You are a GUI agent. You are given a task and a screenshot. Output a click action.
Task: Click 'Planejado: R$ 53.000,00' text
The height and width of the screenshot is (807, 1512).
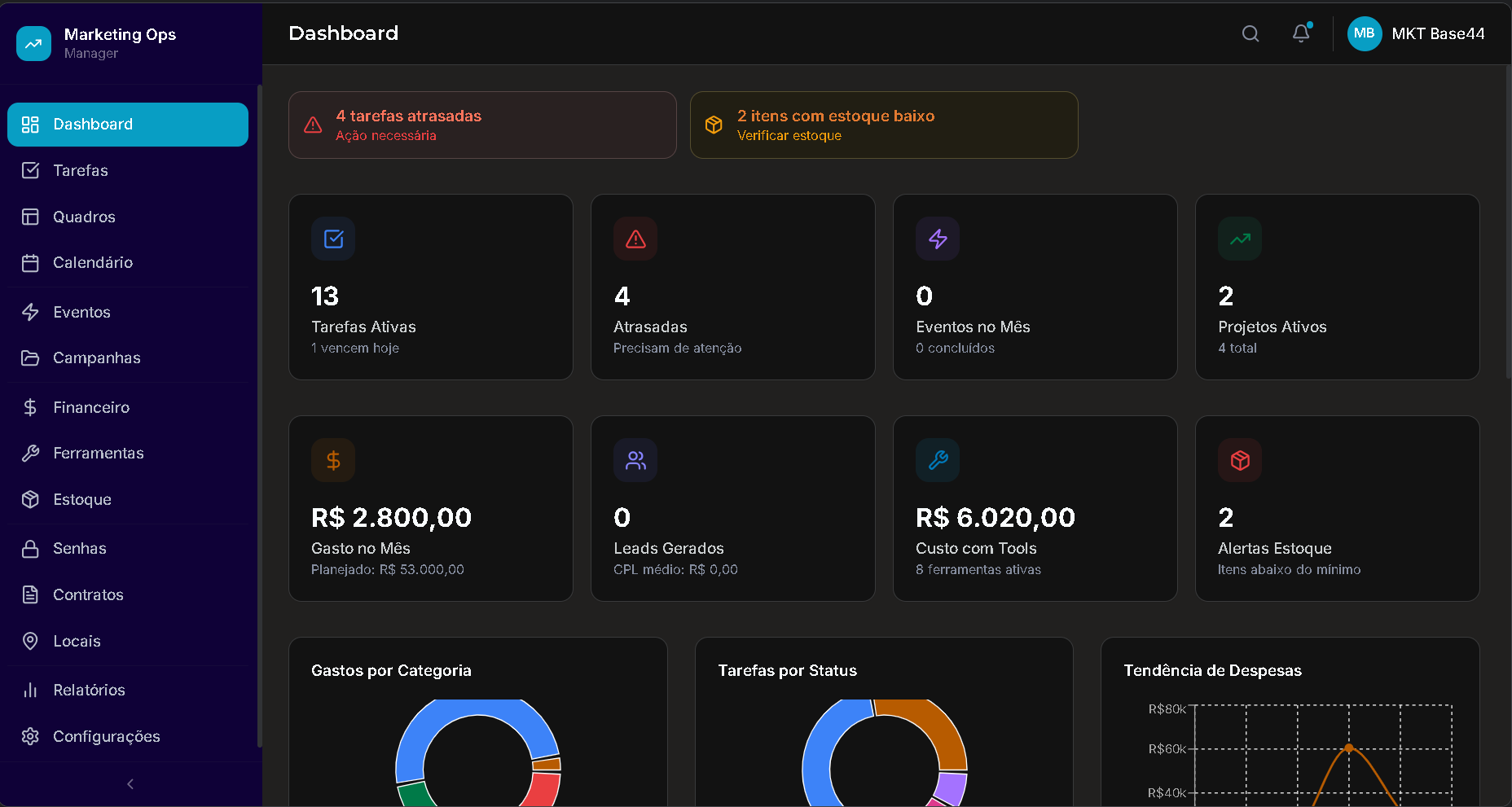tap(388, 570)
